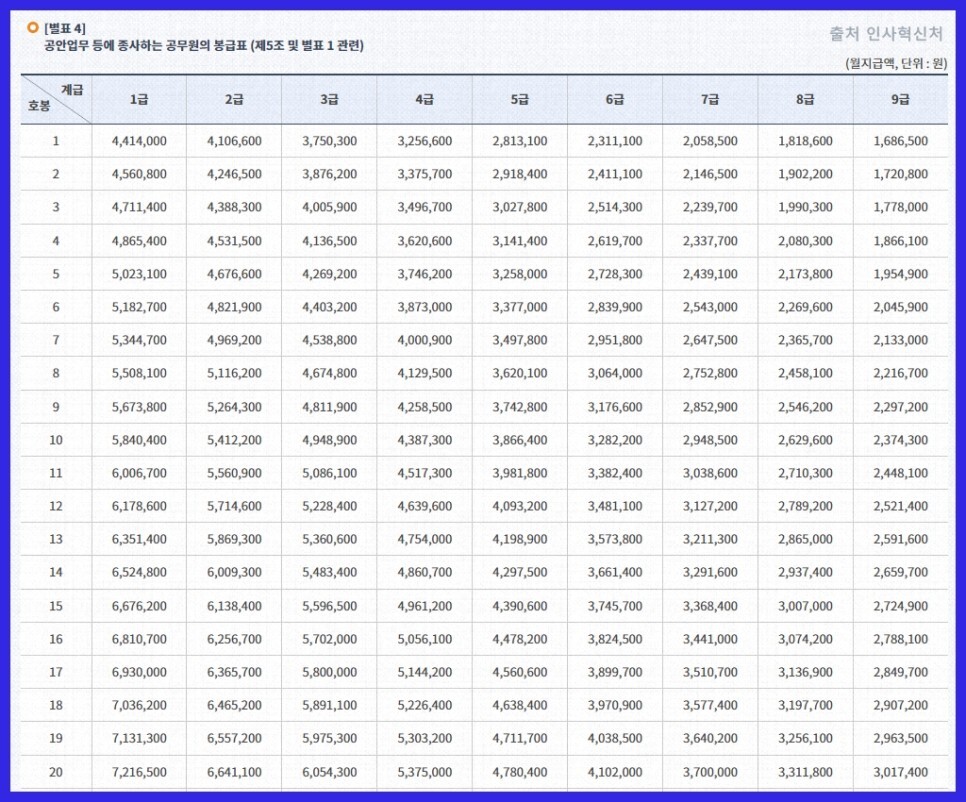Click the value 3,661,400
This screenshot has height=802, width=966.
(615, 572)
